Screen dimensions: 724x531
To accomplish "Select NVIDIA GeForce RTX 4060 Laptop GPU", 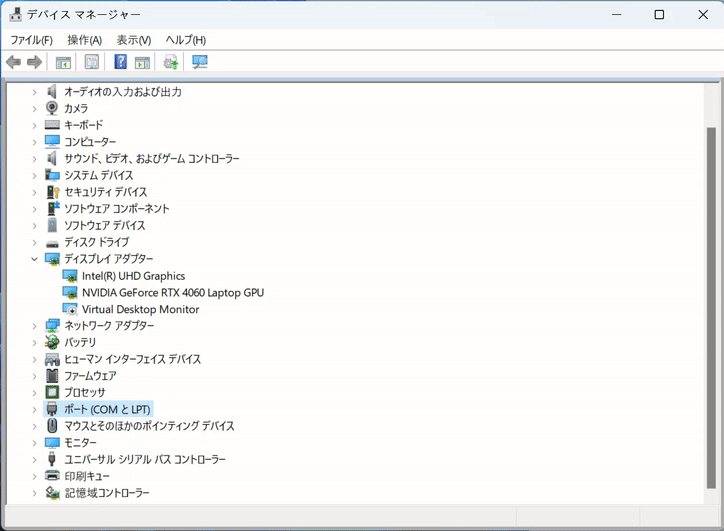I will 173,292.
